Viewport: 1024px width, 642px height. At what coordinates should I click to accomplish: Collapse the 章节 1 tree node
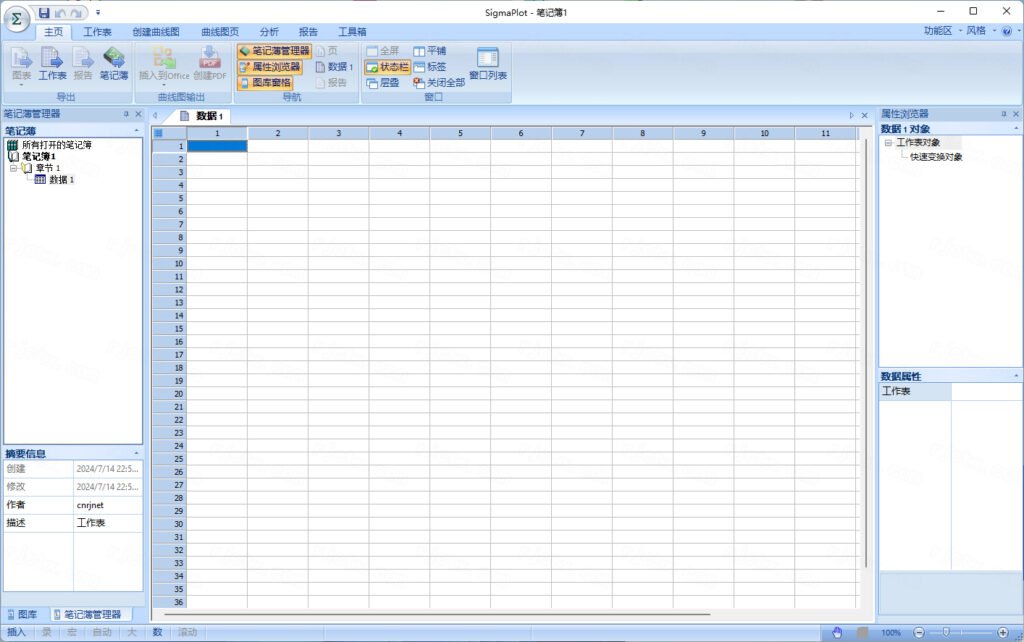(13, 168)
